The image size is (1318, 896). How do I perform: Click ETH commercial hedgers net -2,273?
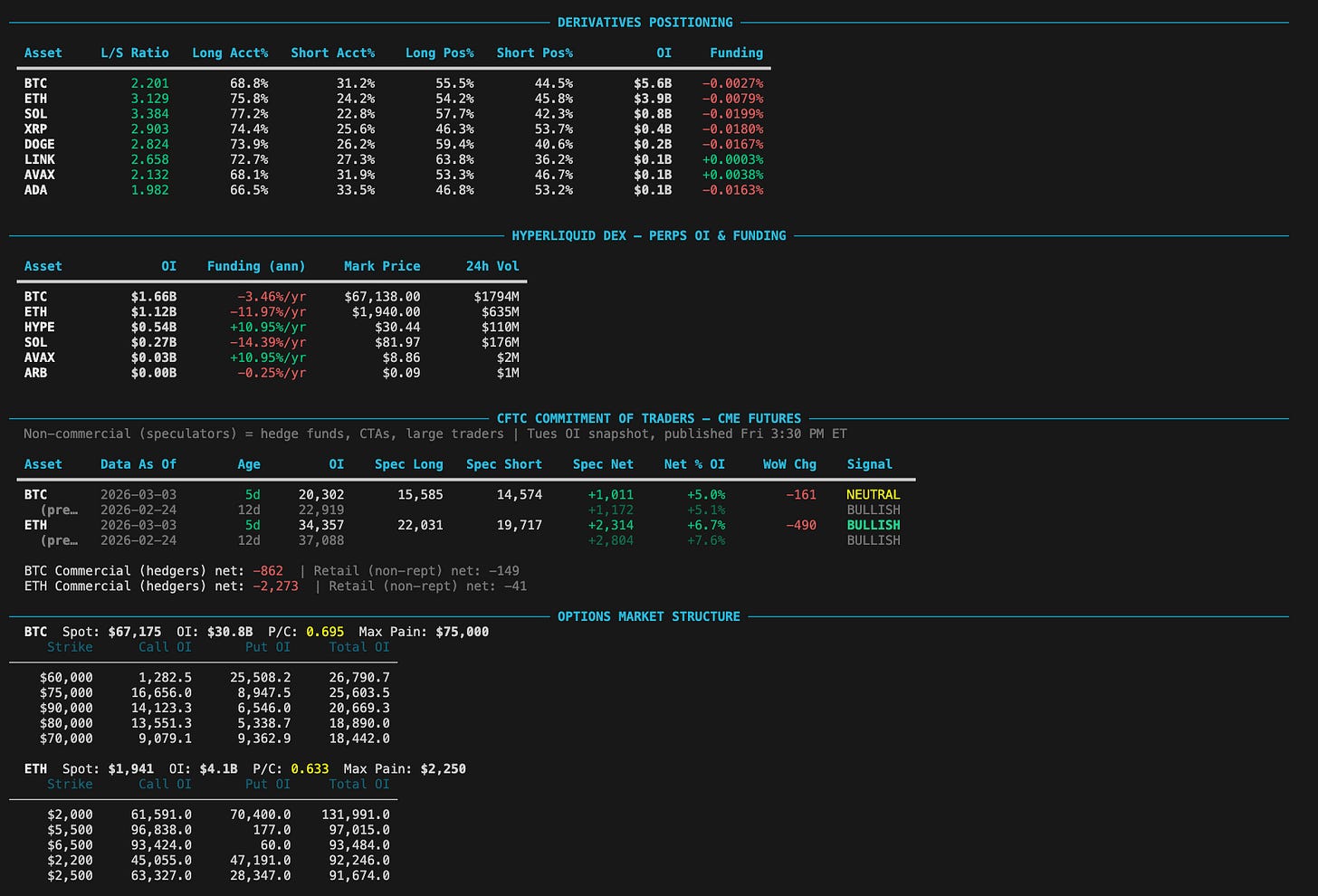click(275, 586)
